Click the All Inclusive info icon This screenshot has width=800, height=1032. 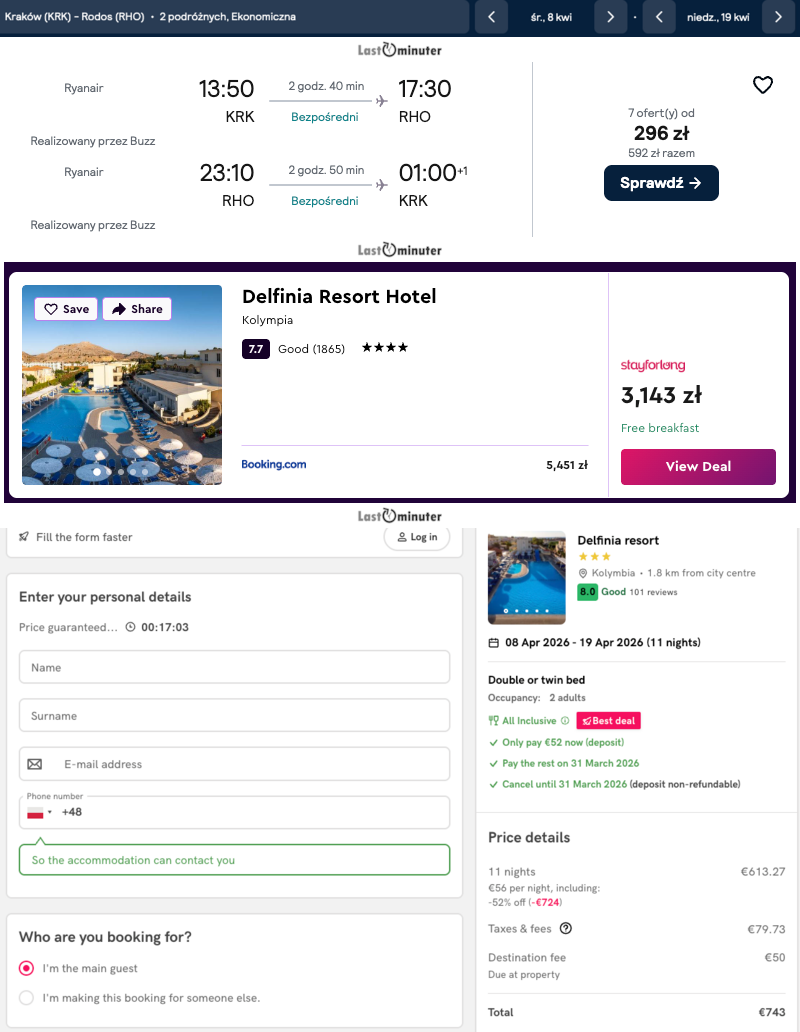pos(565,720)
